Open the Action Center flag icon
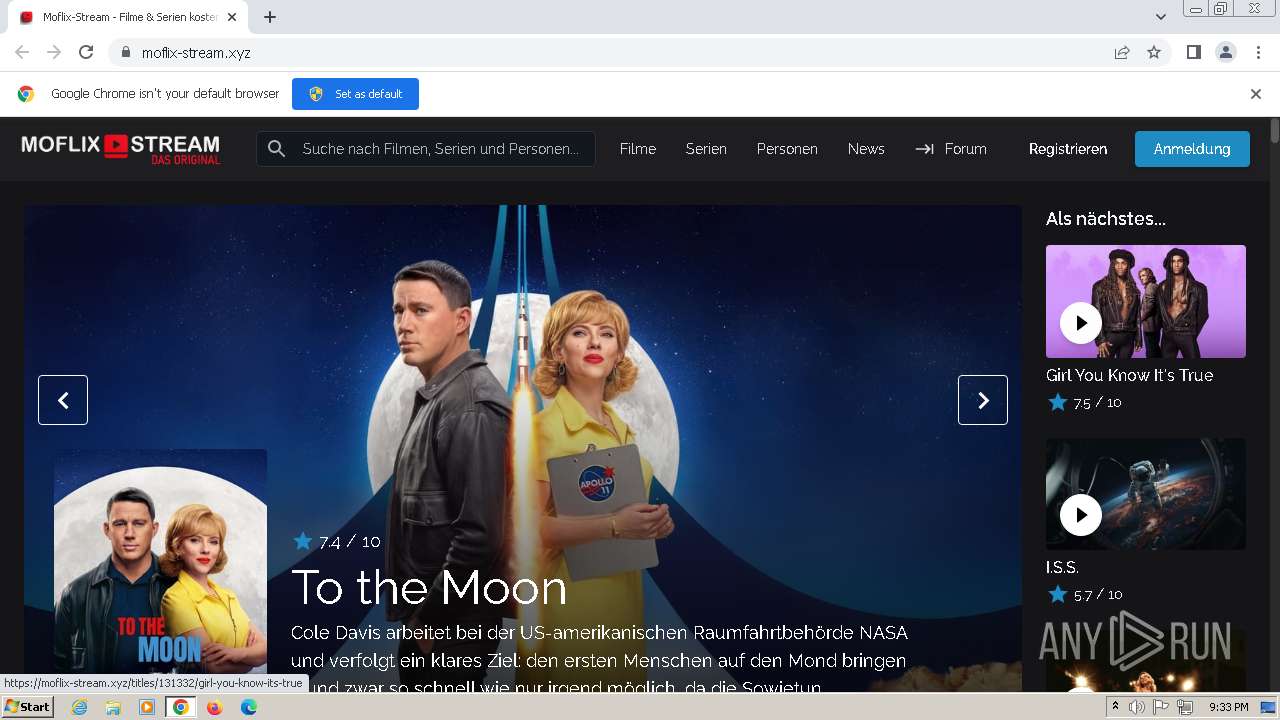This screenshot has height=720, width=1280. tap(1161, 707)
